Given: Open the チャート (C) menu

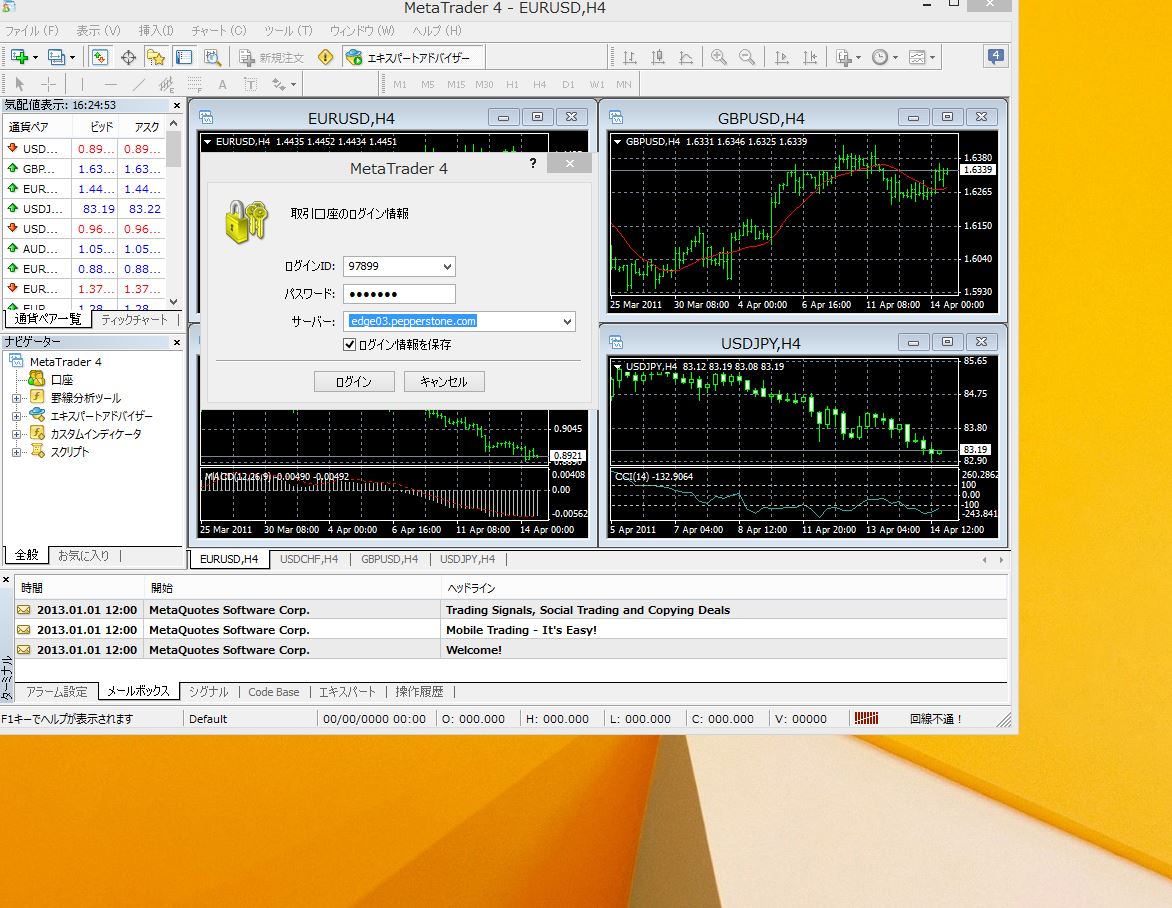Looking at the screenshot, I should tap(218, 31).
